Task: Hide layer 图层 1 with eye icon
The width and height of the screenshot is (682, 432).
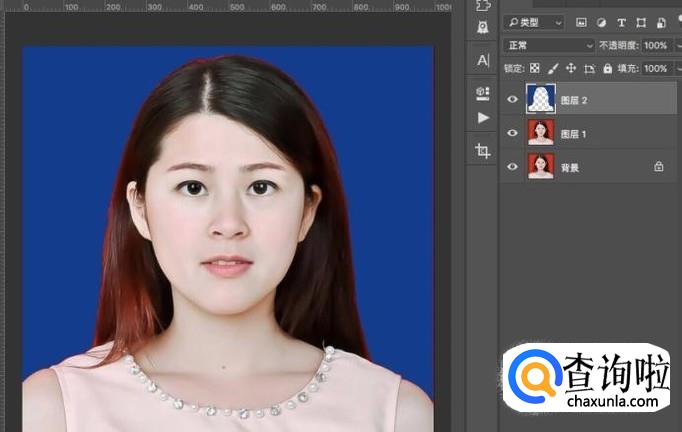Action: [513, 133]
